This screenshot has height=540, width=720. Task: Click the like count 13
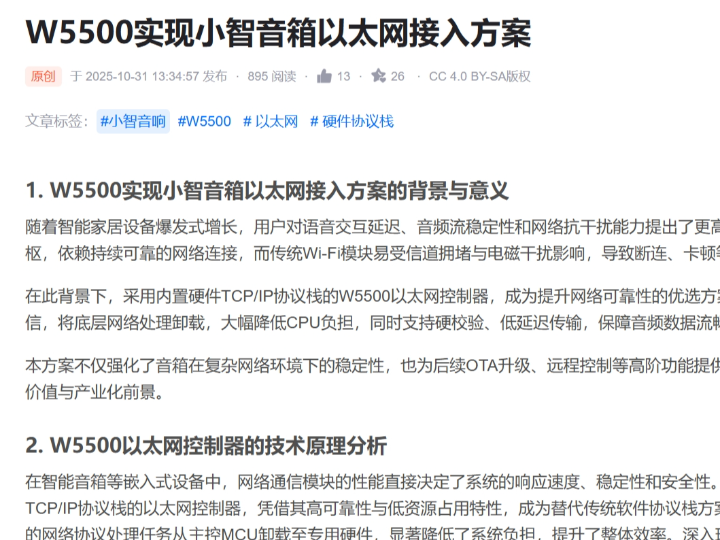(x=344, y=76)
